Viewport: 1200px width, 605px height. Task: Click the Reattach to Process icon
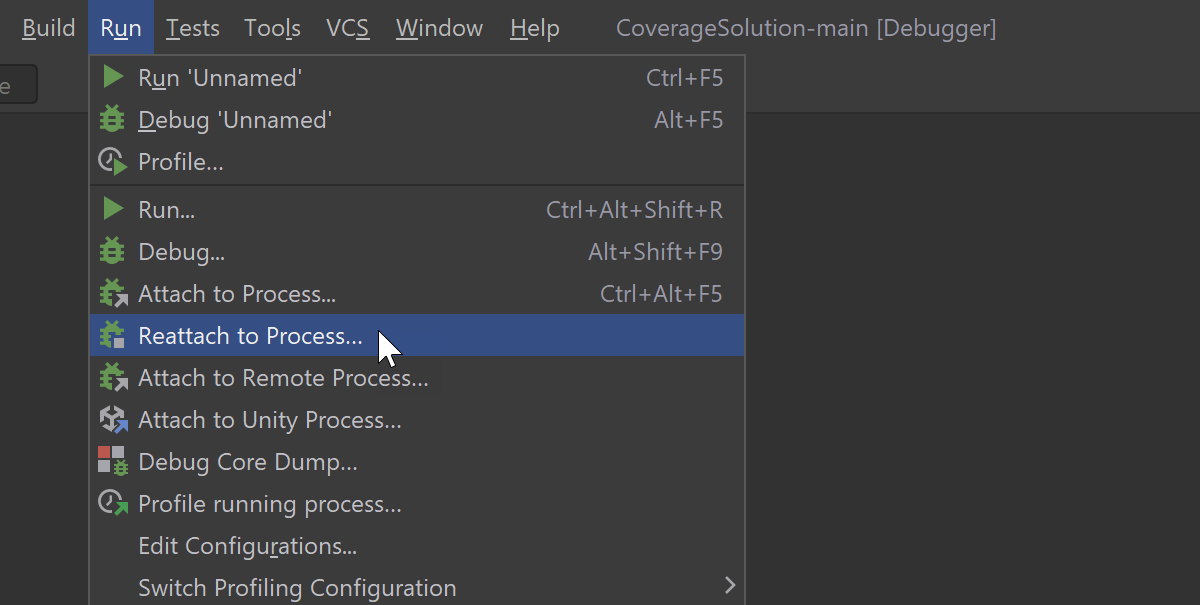pos(113,336)
